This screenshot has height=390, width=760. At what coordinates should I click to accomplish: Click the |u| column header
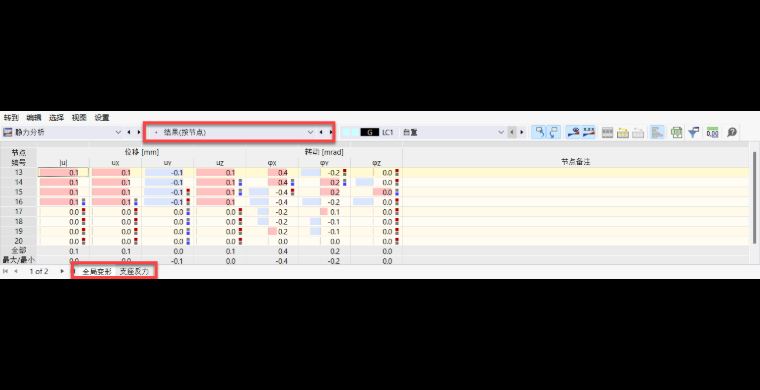point(63,163)
